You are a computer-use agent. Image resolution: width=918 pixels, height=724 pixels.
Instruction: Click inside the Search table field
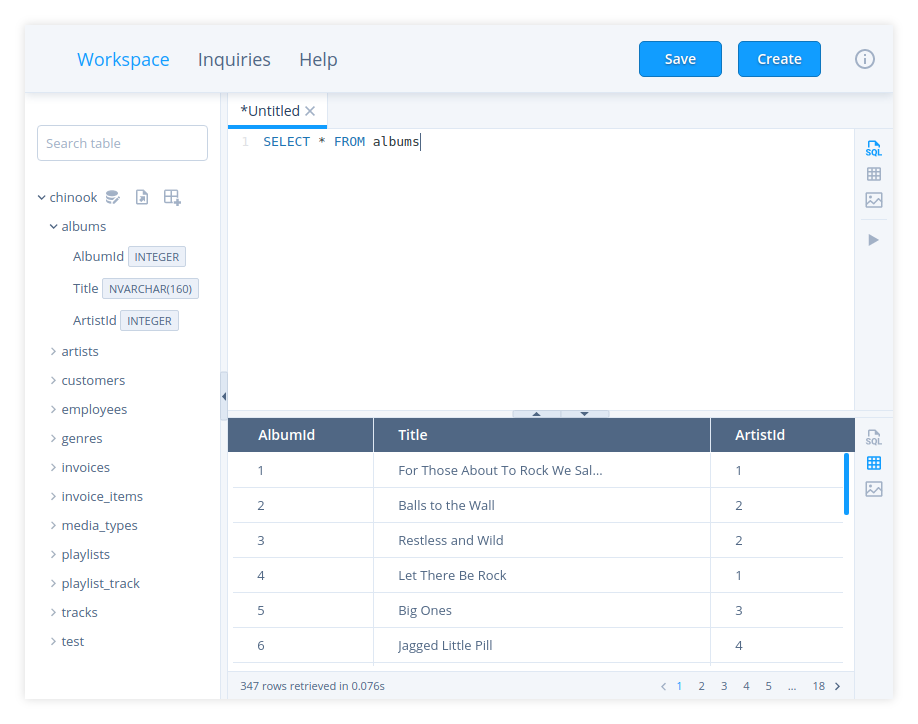(x=122, y=143)
